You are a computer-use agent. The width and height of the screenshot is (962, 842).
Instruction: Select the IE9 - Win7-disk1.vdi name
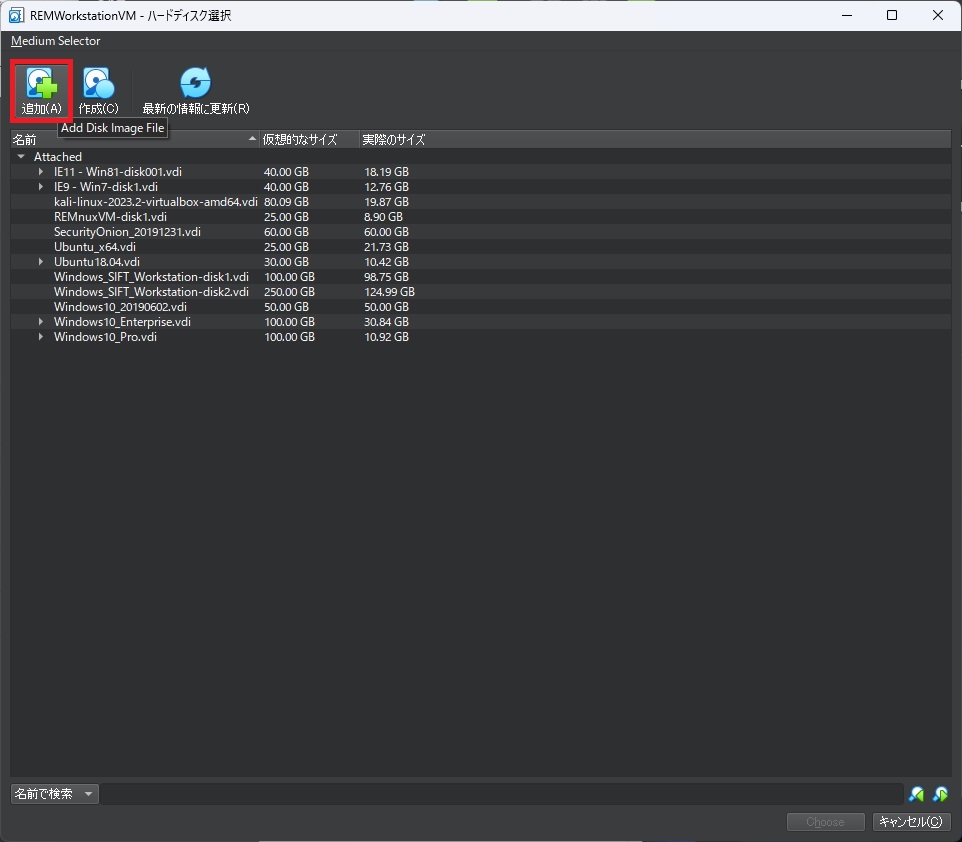click(x=106, y=187)
